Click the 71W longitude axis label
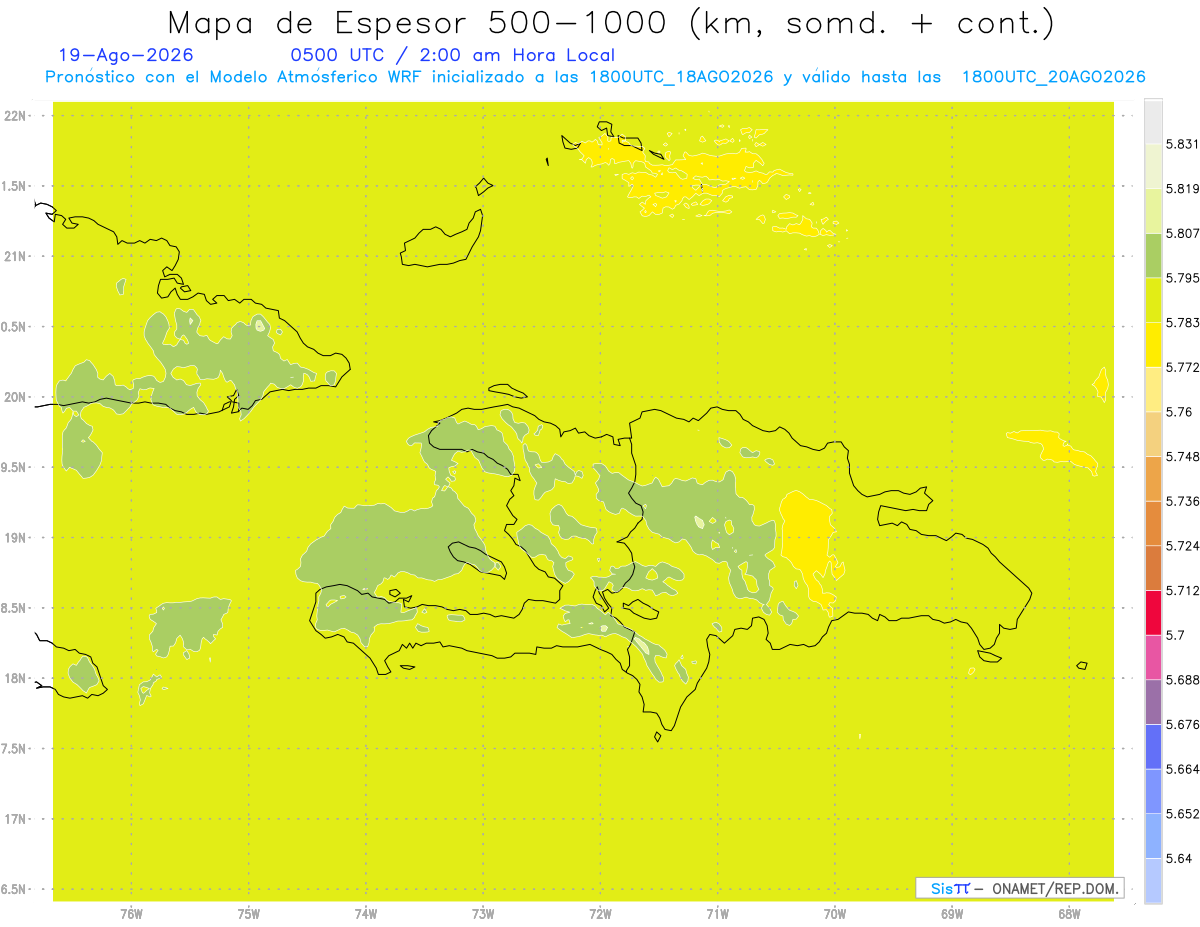 point(717,914)
